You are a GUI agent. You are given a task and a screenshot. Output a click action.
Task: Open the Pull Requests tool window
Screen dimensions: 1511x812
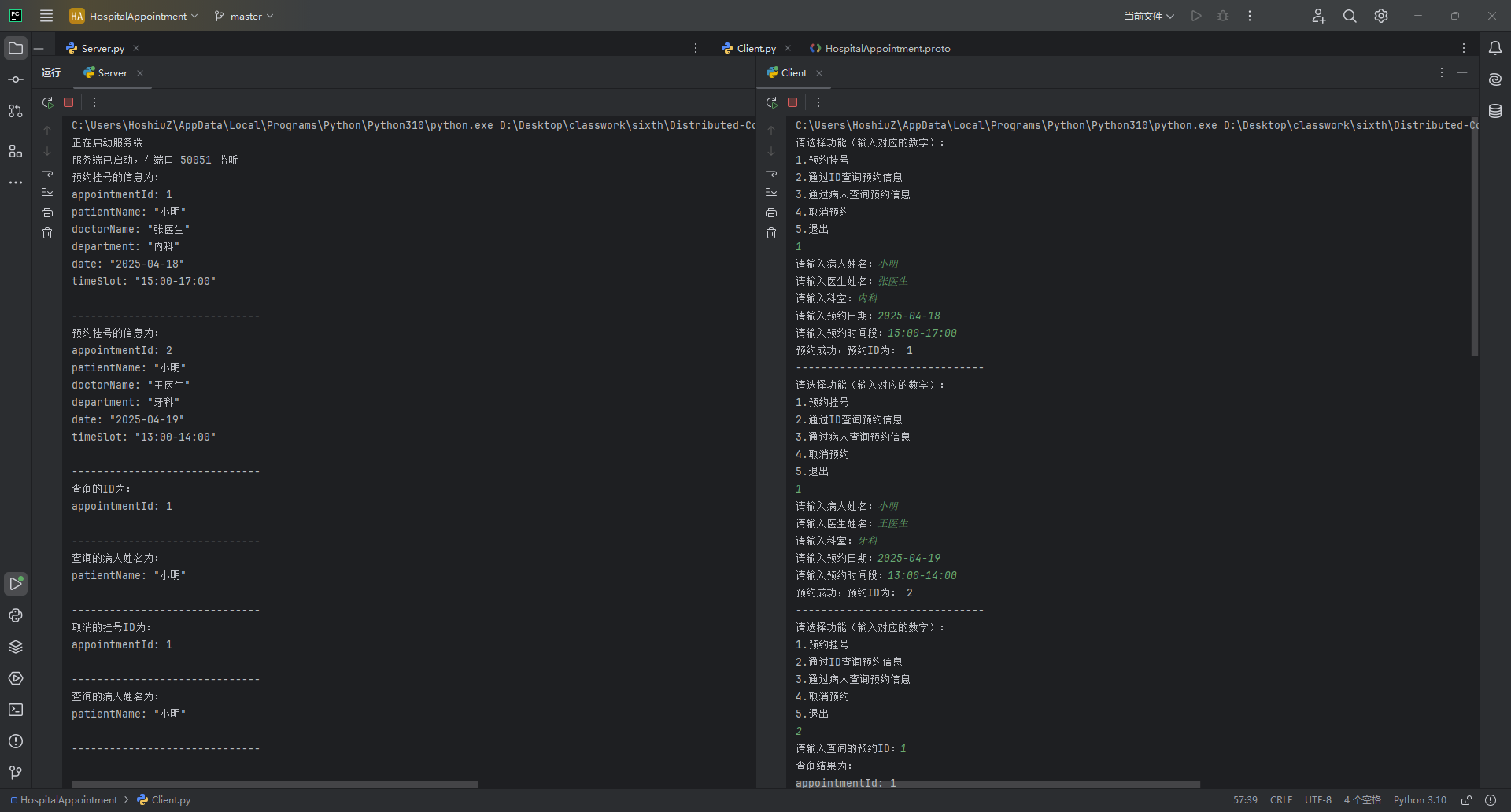coord(16,111)
